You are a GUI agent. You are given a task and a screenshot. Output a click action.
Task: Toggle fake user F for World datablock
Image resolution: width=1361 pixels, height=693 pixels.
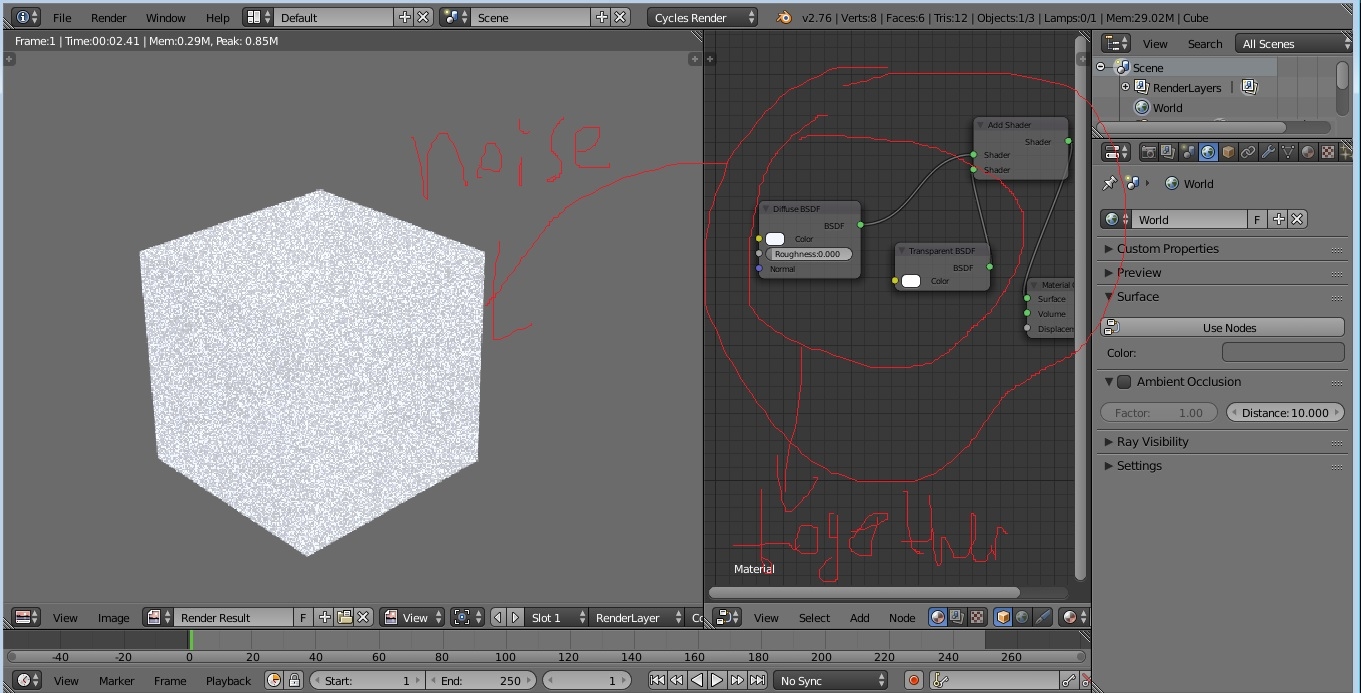coord(1257,220)
